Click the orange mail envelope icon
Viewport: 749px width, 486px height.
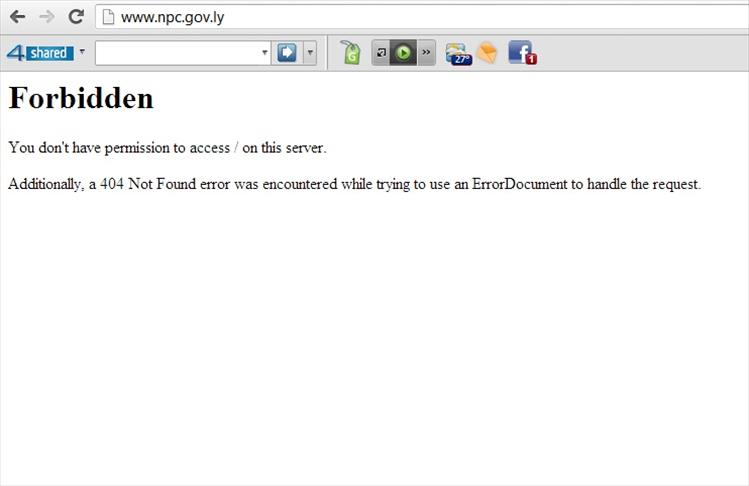point(487,53)
